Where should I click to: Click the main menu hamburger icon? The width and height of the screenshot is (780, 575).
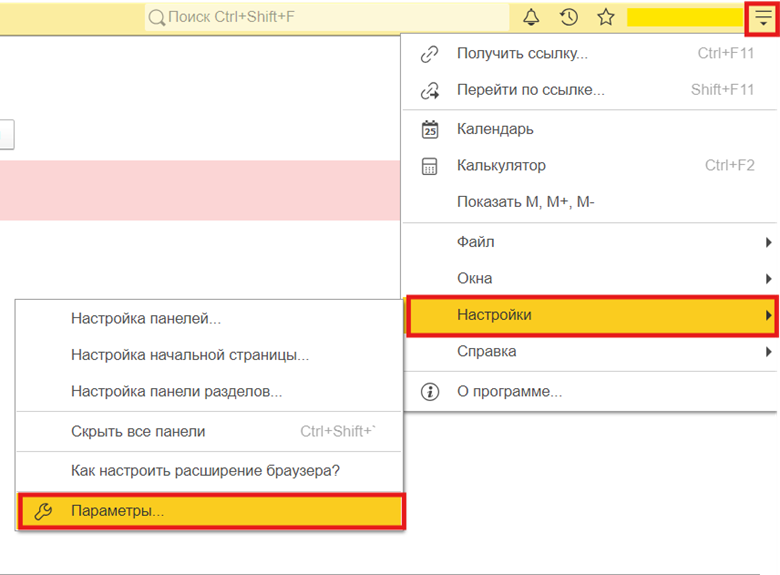pos(763,18)
